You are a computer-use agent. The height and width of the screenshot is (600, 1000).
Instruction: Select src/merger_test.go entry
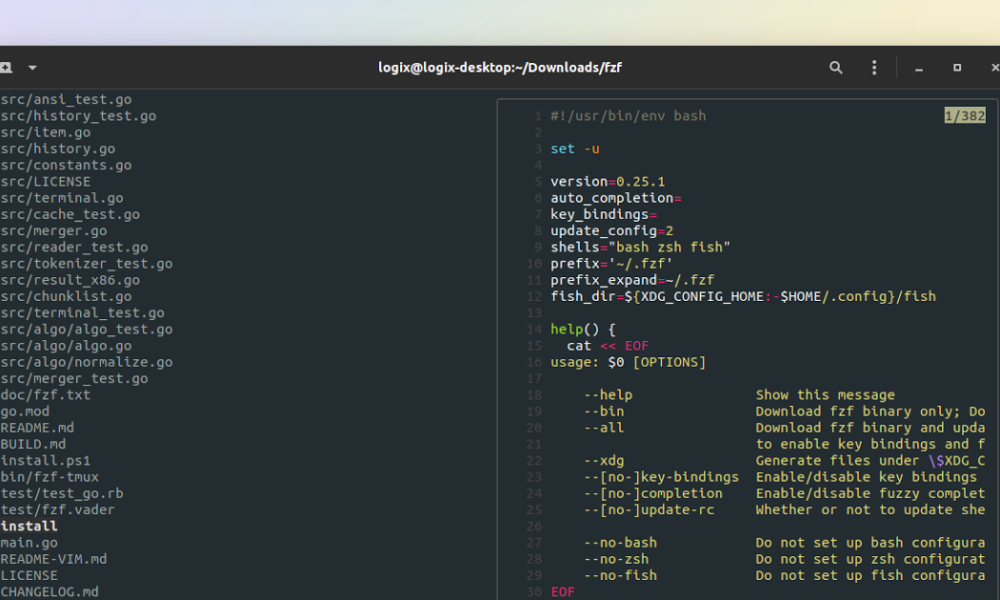click(x=75, y=379)
